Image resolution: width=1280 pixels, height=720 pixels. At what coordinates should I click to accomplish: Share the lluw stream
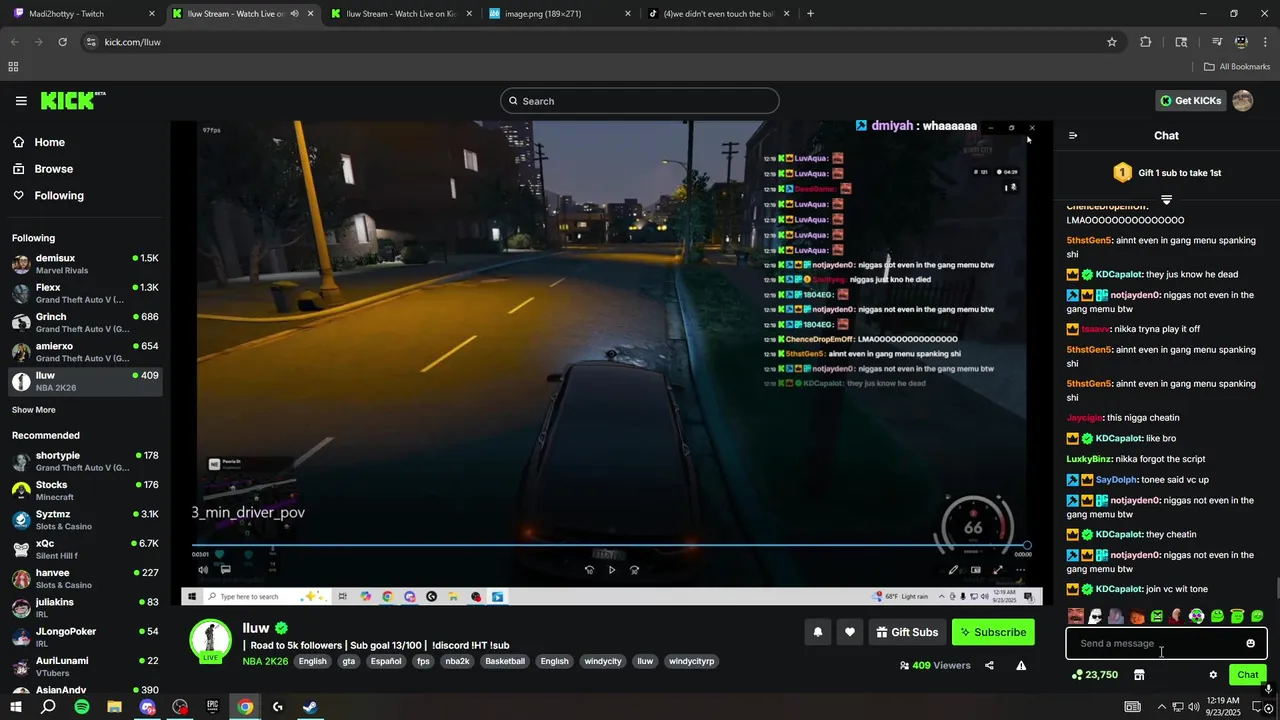pyautogui.click(x=989, y=666)
